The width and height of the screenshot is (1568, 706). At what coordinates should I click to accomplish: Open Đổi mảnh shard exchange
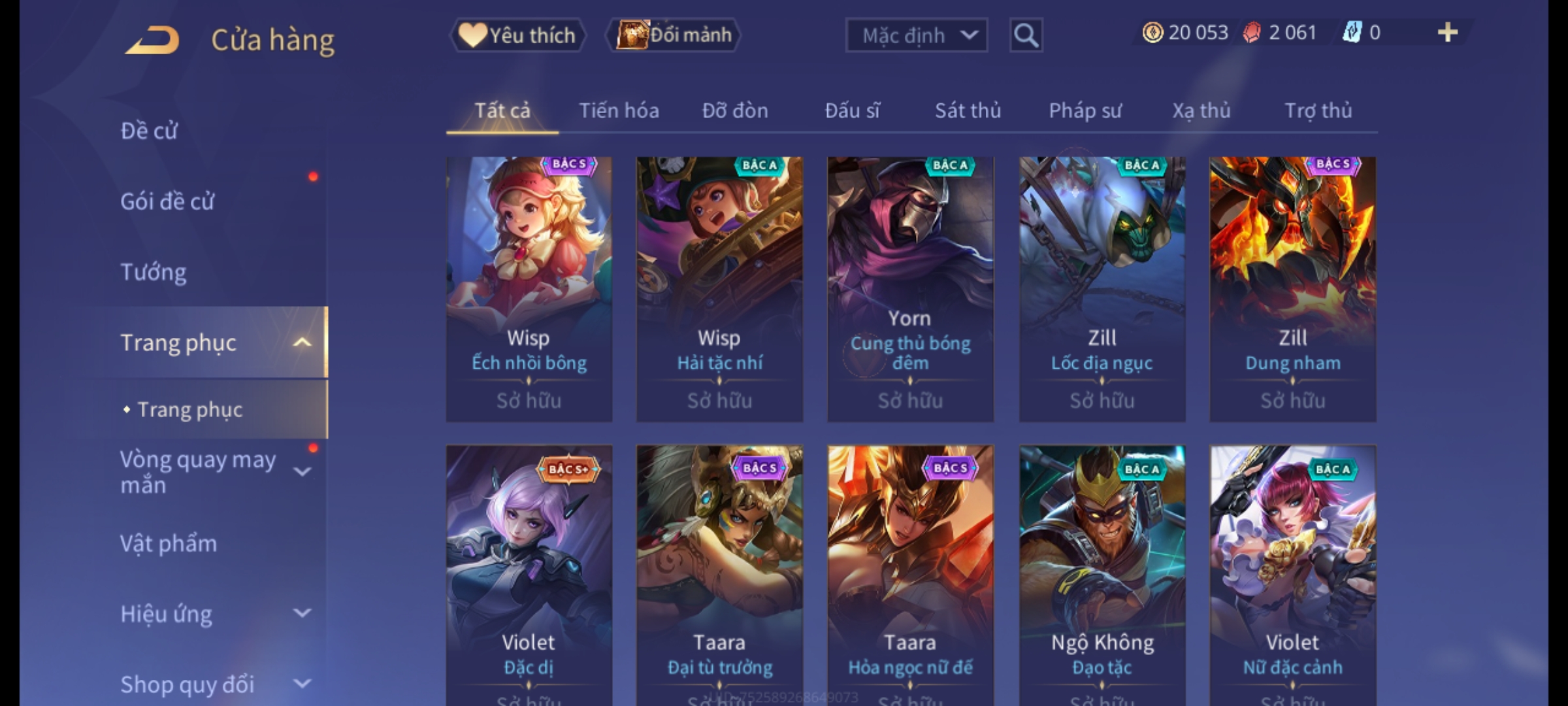point(674,35)
